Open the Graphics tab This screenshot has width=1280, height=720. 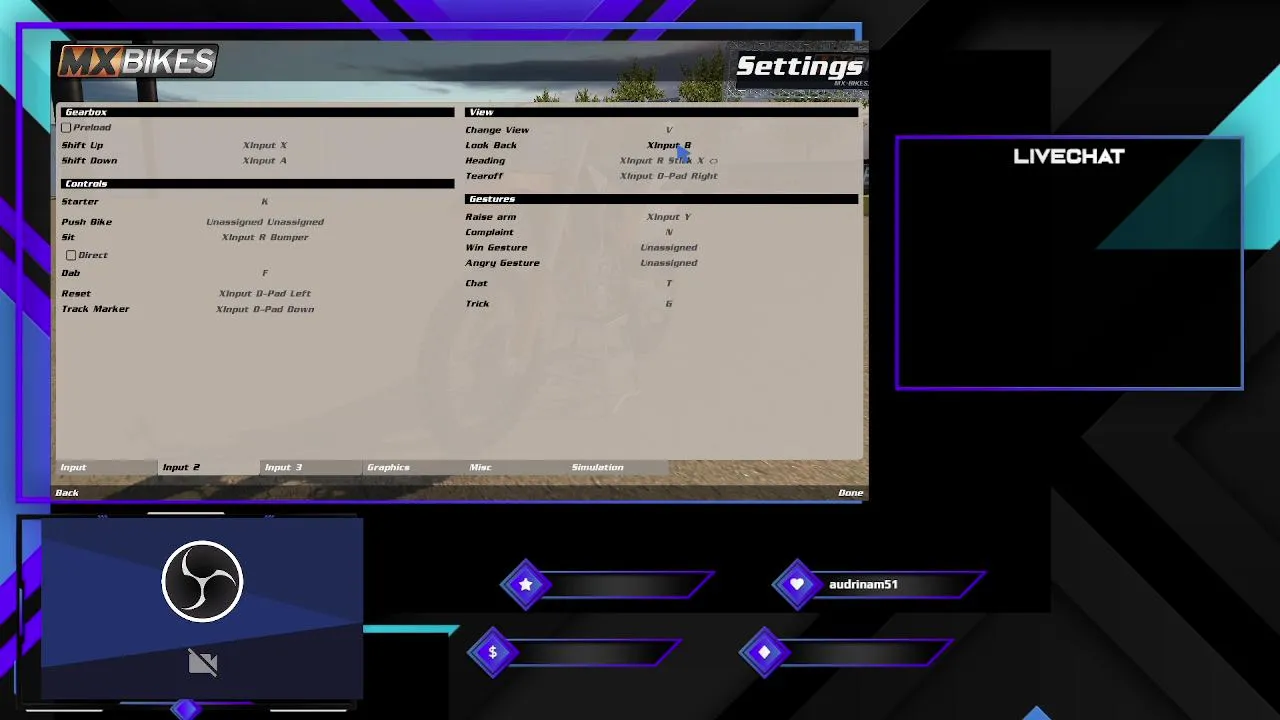click(414, 467)
